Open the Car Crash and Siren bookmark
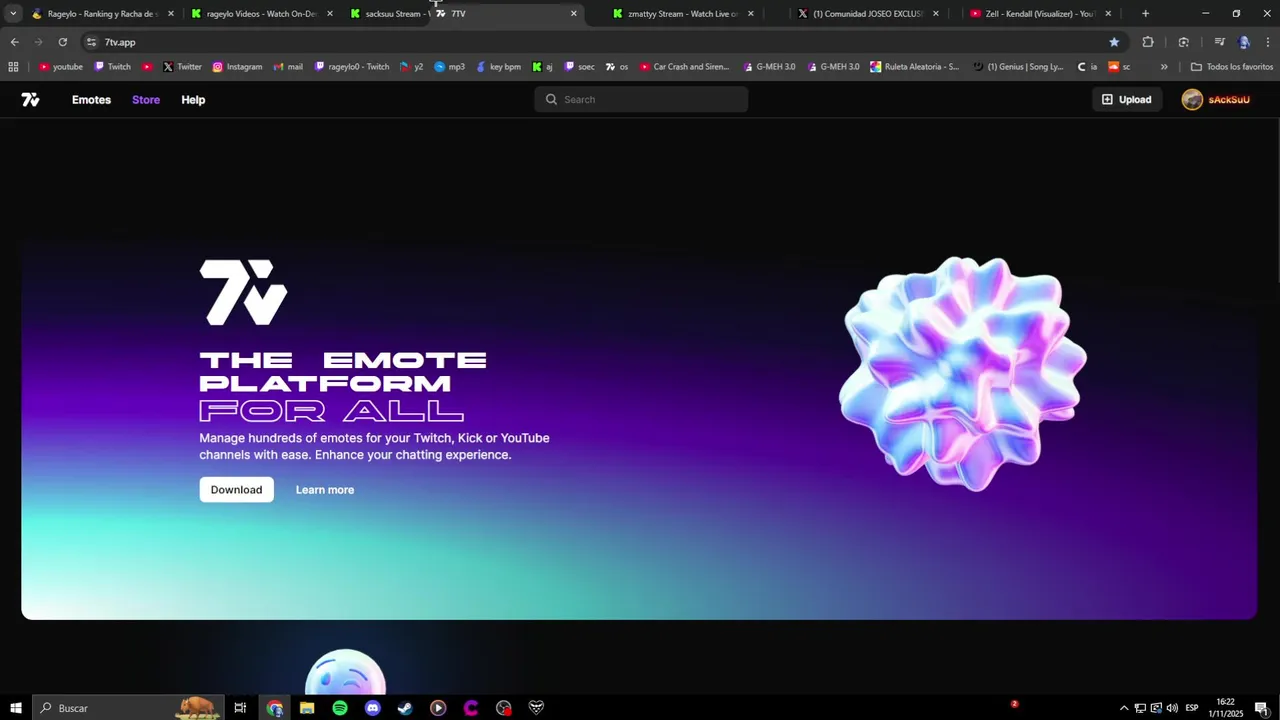Screen dimensions: 1280x720 (685, 67)
